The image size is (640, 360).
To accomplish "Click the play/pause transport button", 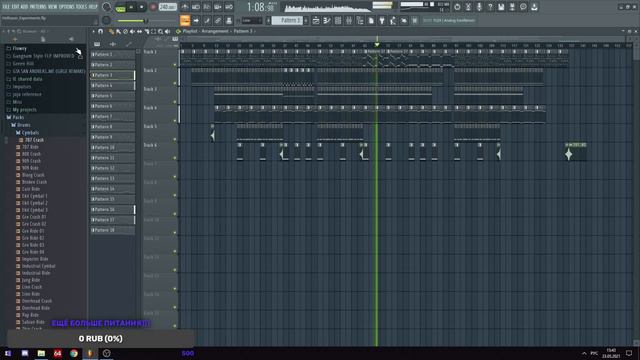I will click(x=131, y=7).
